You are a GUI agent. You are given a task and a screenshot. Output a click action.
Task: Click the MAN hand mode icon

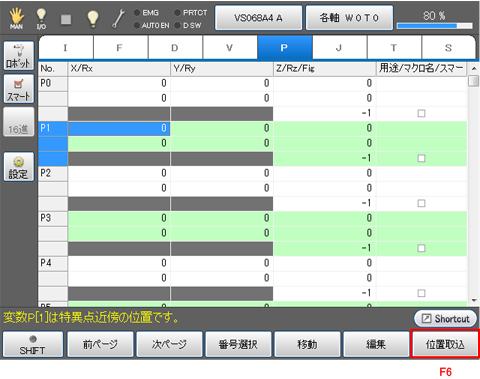16,18
